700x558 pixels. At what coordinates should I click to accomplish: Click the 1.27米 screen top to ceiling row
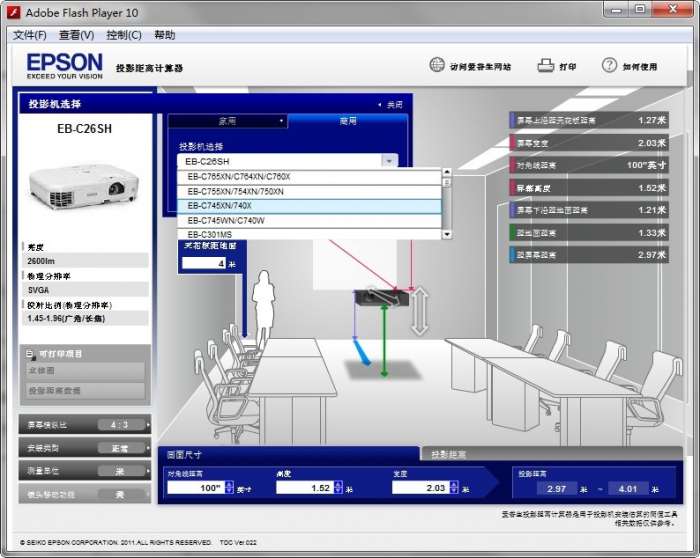[x=589, y=120]
